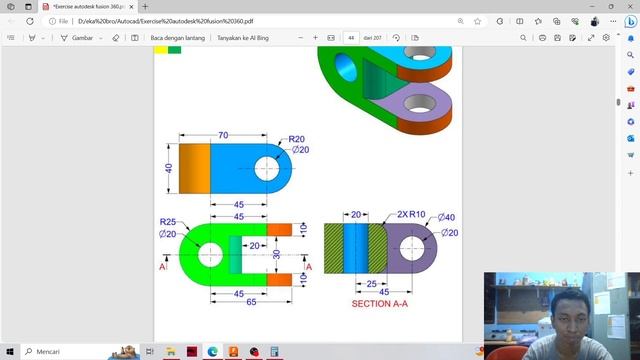Image resolution: width=640 pixels, height=360 pixels.
Task: Edit the page number field
Action: tap(351, 38)
